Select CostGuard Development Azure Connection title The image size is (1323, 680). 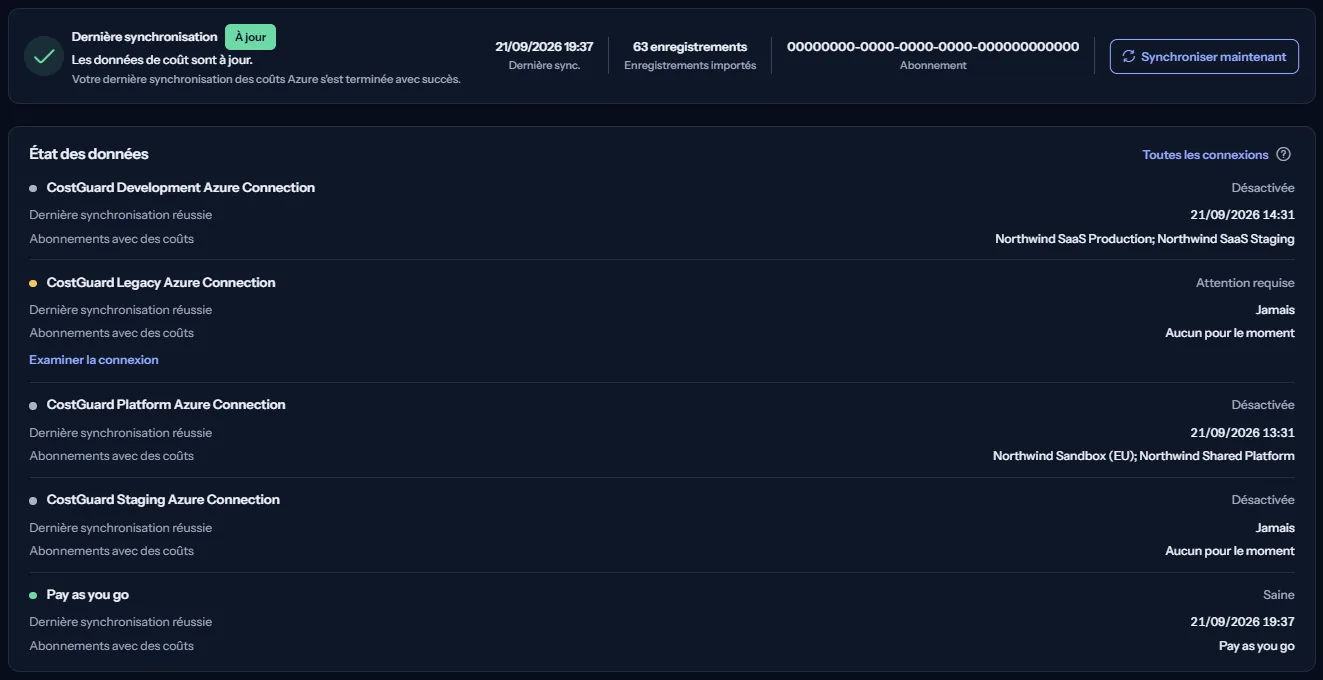point(180,187)
